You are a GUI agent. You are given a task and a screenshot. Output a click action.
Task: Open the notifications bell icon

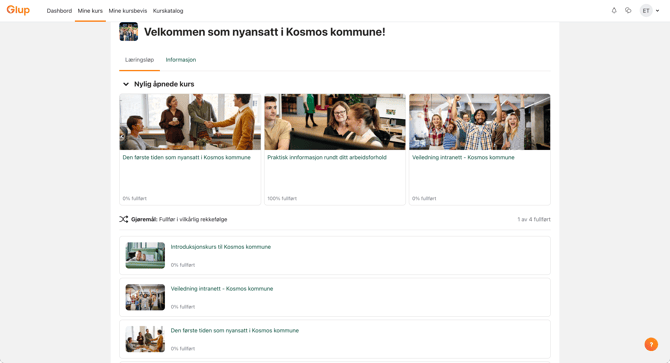click(x=614, y=10)
